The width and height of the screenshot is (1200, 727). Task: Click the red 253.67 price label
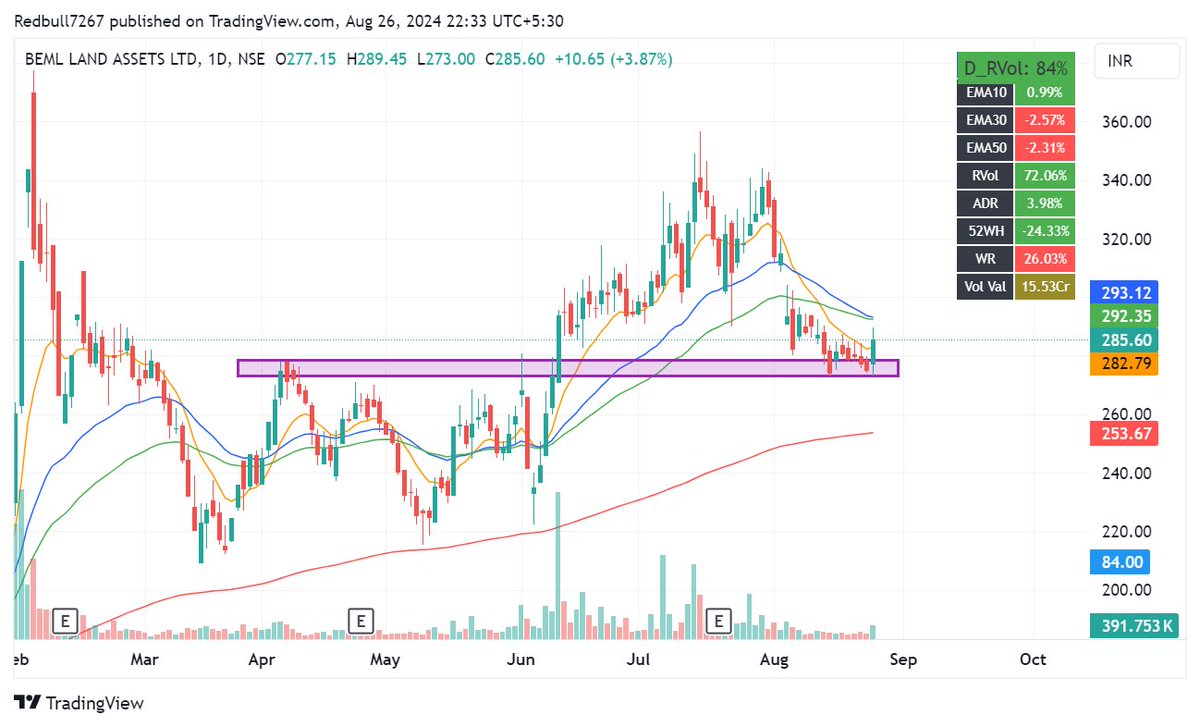1126,432
